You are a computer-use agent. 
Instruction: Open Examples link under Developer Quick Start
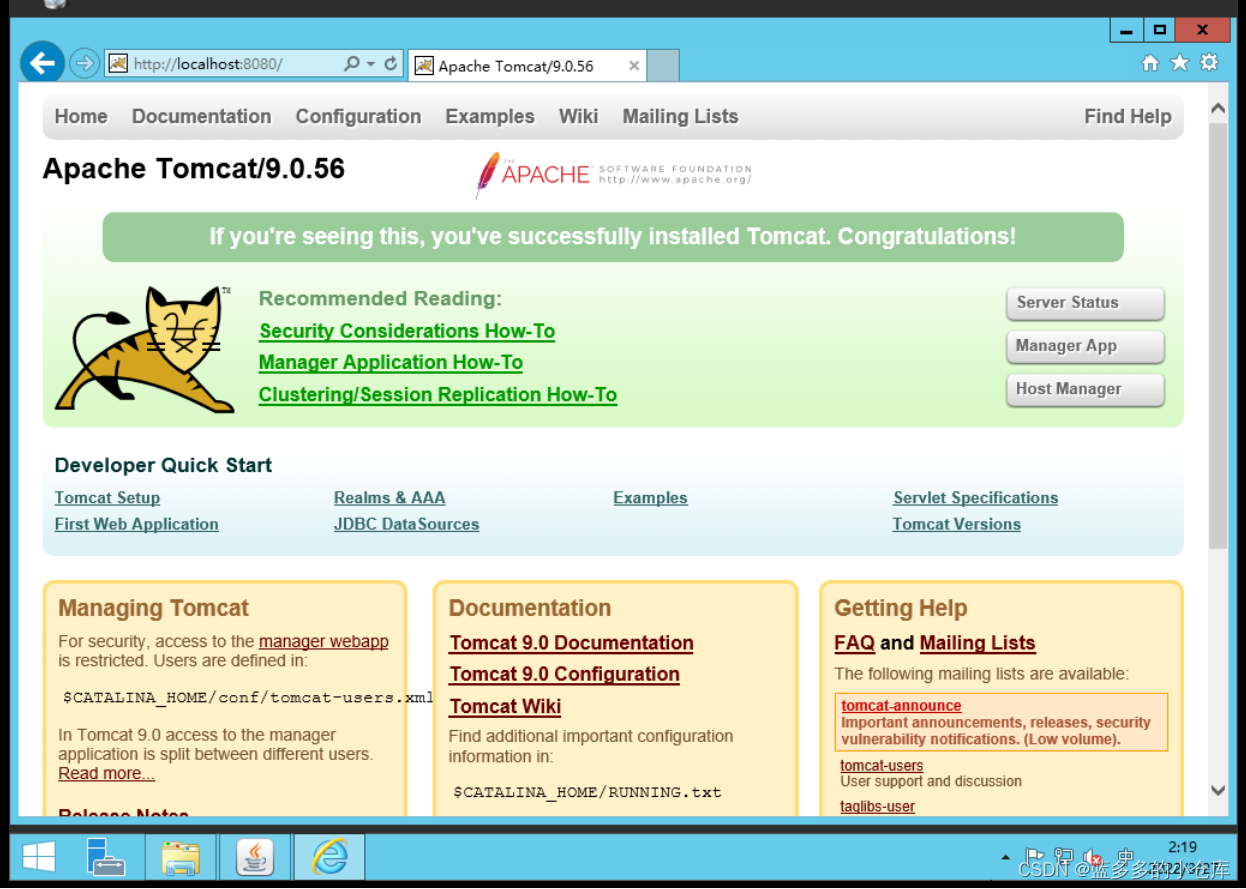click(x=650, y=497)
